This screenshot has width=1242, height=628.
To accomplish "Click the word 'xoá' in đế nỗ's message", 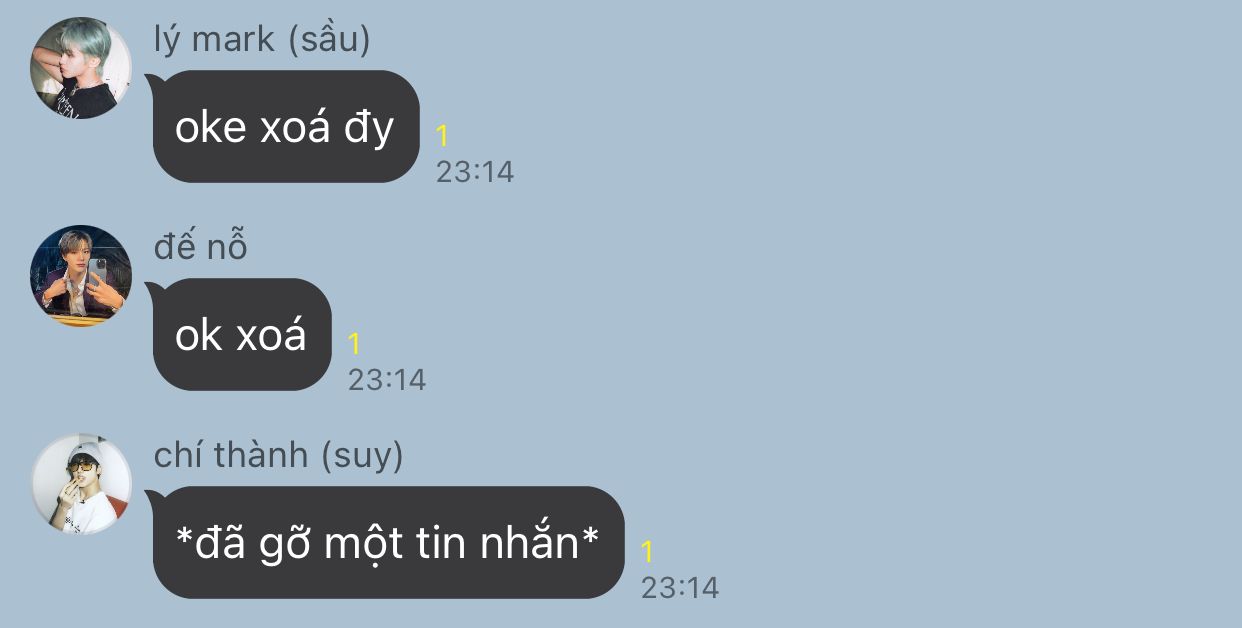I will tap(272, 335).
